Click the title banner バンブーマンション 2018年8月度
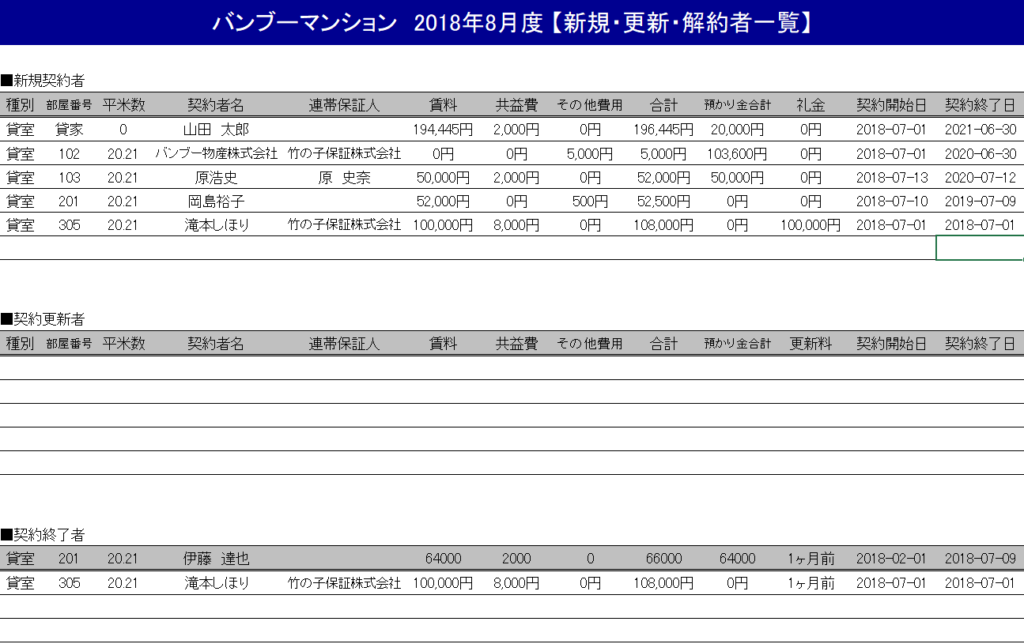This screenshot has height=644, width=1024. [512, 23]
